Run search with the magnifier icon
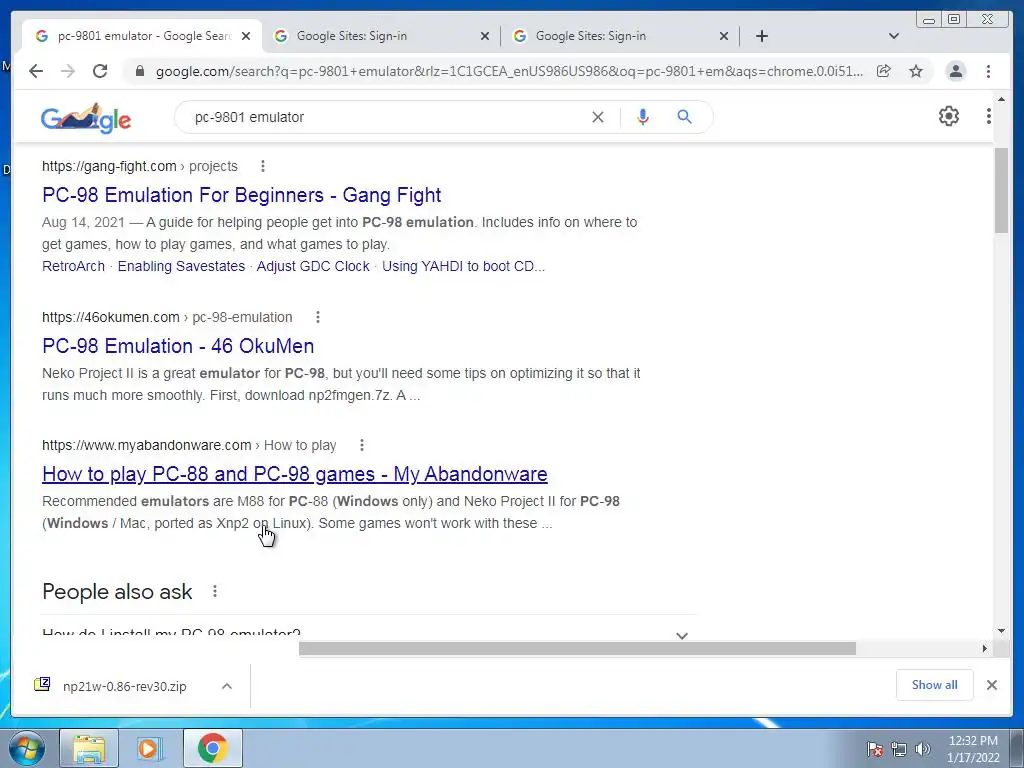 tap(684, 117)
